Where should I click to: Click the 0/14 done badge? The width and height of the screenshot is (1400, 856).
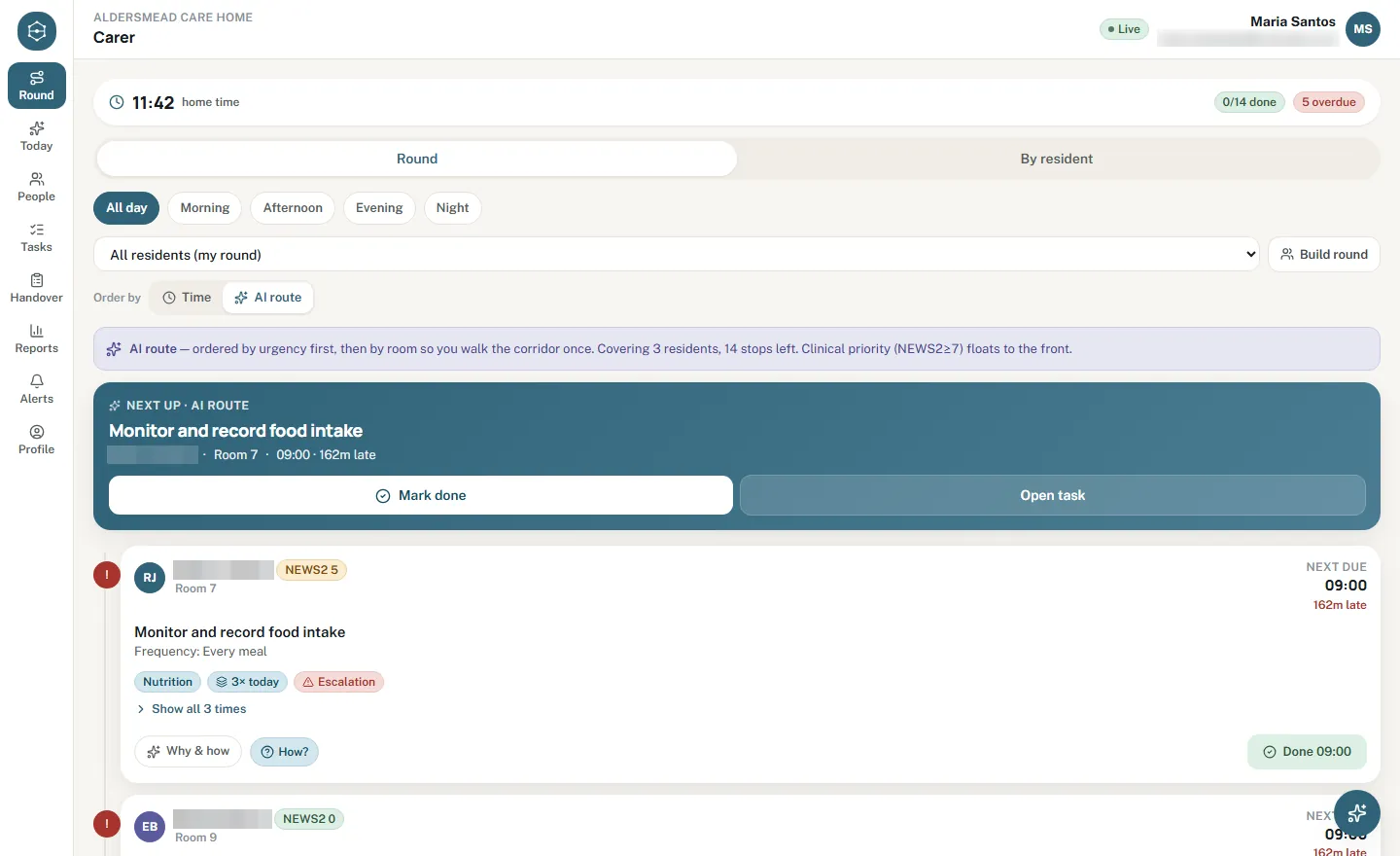coord(1249,102)
